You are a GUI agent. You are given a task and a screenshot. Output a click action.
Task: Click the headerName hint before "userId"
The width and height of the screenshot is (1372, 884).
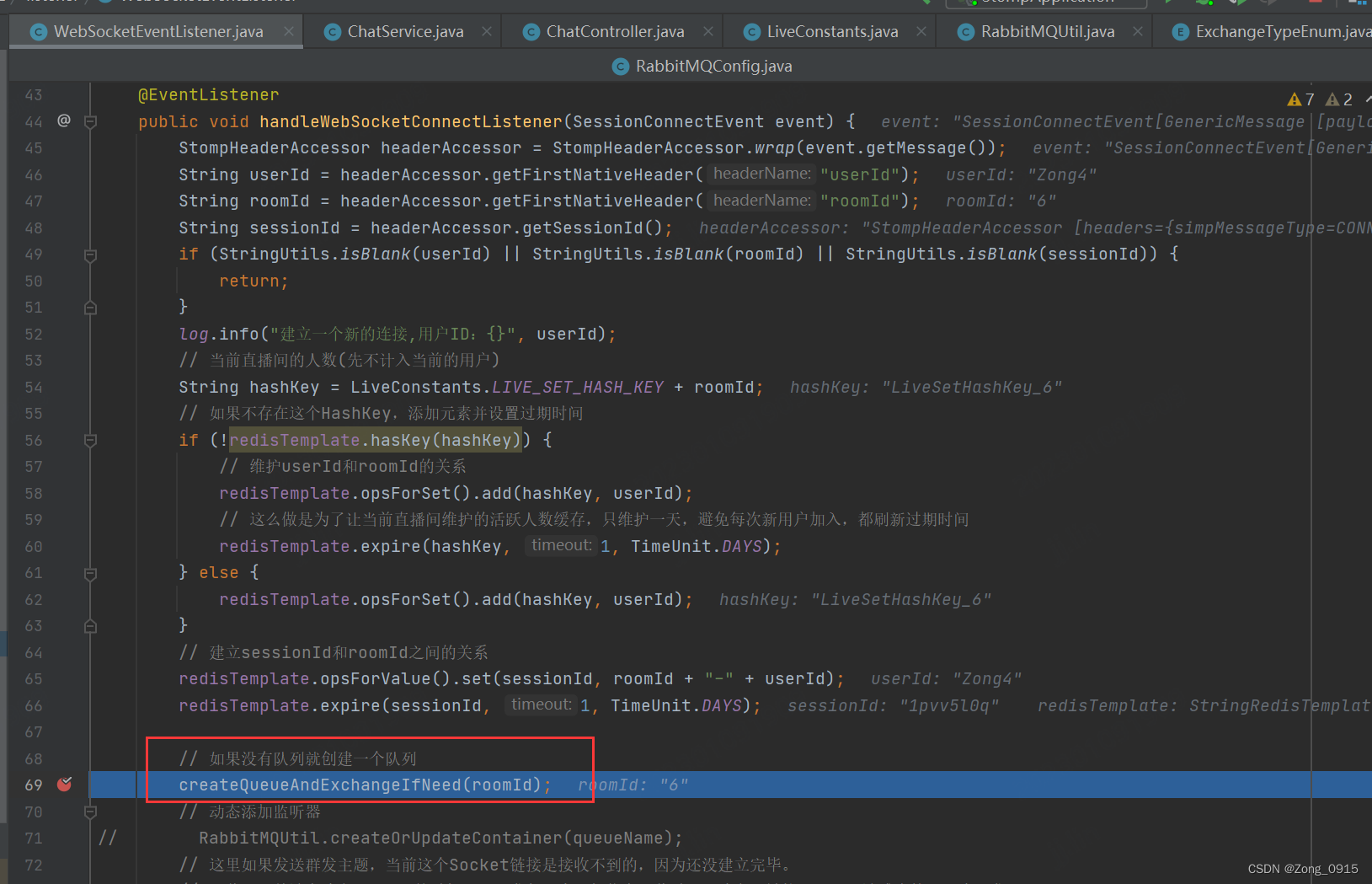tap(761, 174)
